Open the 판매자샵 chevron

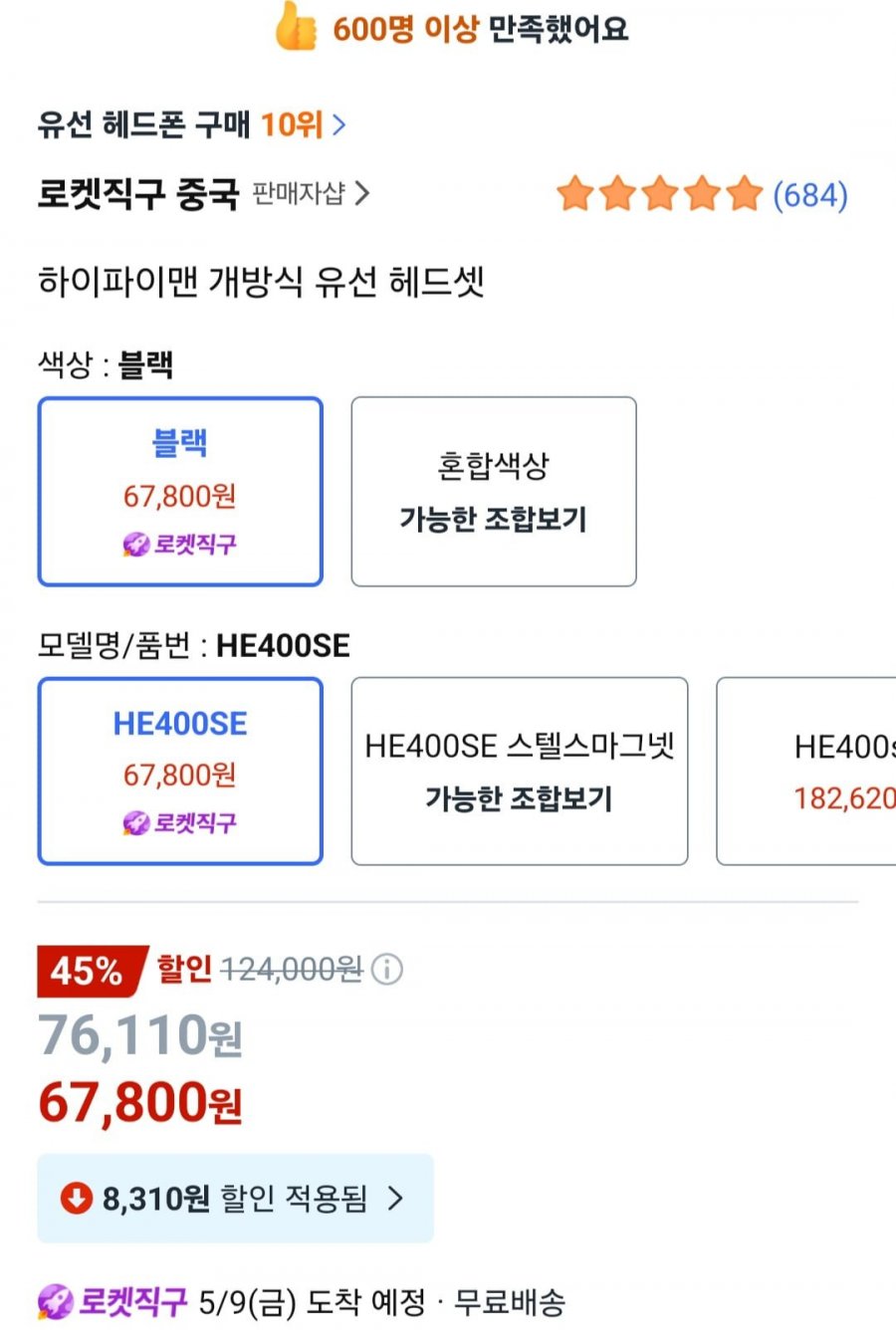pos(362,193)
